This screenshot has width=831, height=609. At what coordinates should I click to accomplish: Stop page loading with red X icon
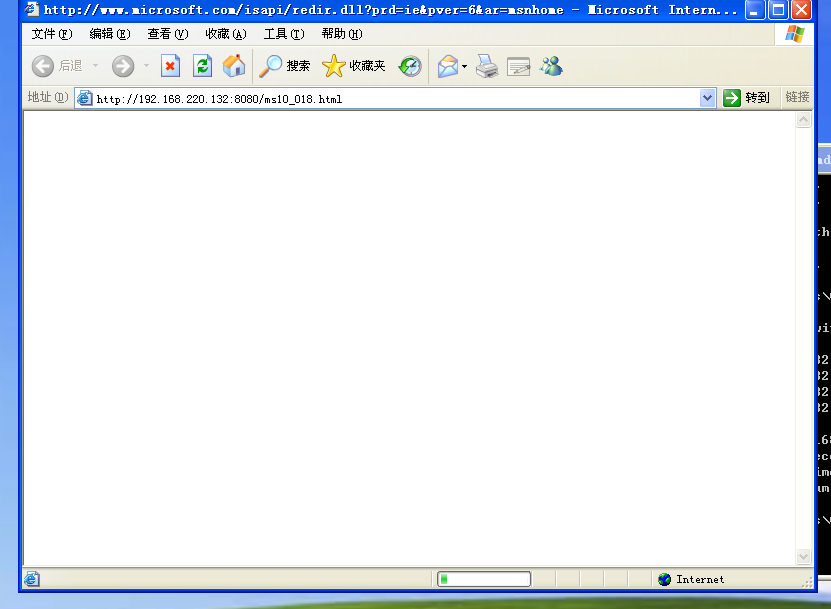tap(170, 66)
